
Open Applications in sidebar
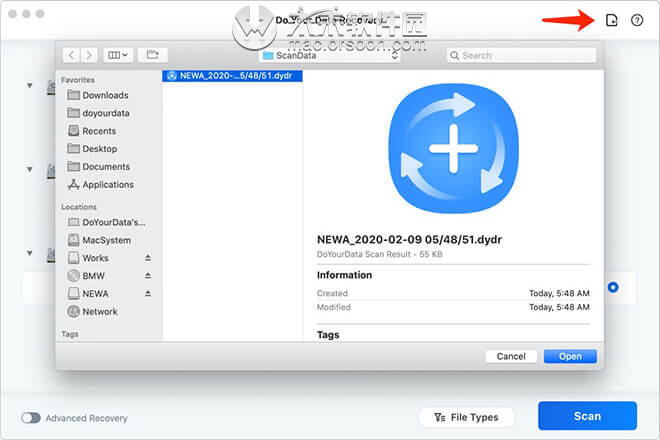coord(108,184)
